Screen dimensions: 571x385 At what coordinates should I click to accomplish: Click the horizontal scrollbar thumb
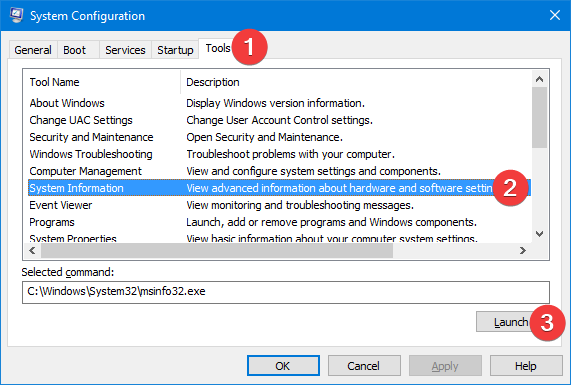[217, 251]
